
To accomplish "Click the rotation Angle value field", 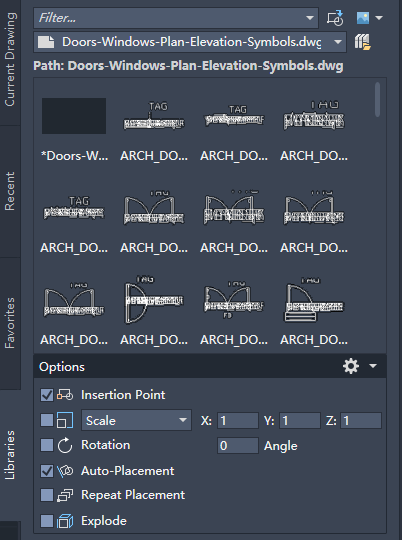I will click(x=238, y=446).
